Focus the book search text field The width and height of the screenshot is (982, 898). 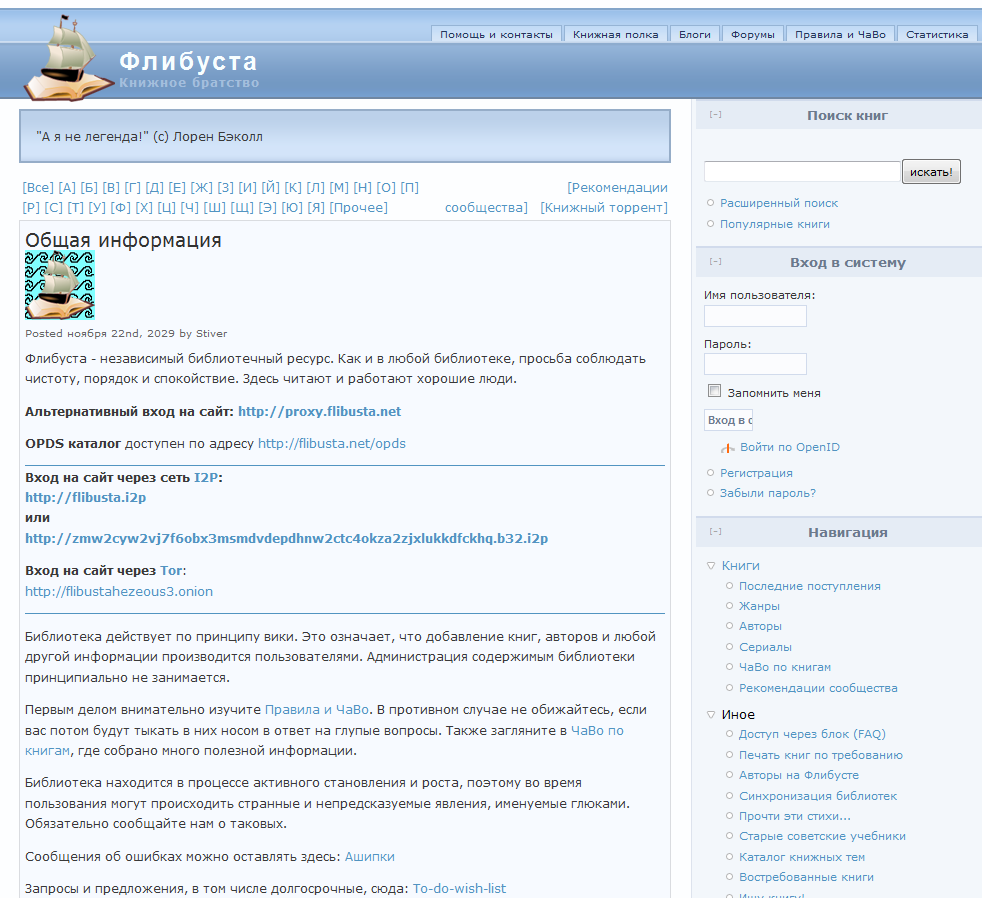click(802, 172)
